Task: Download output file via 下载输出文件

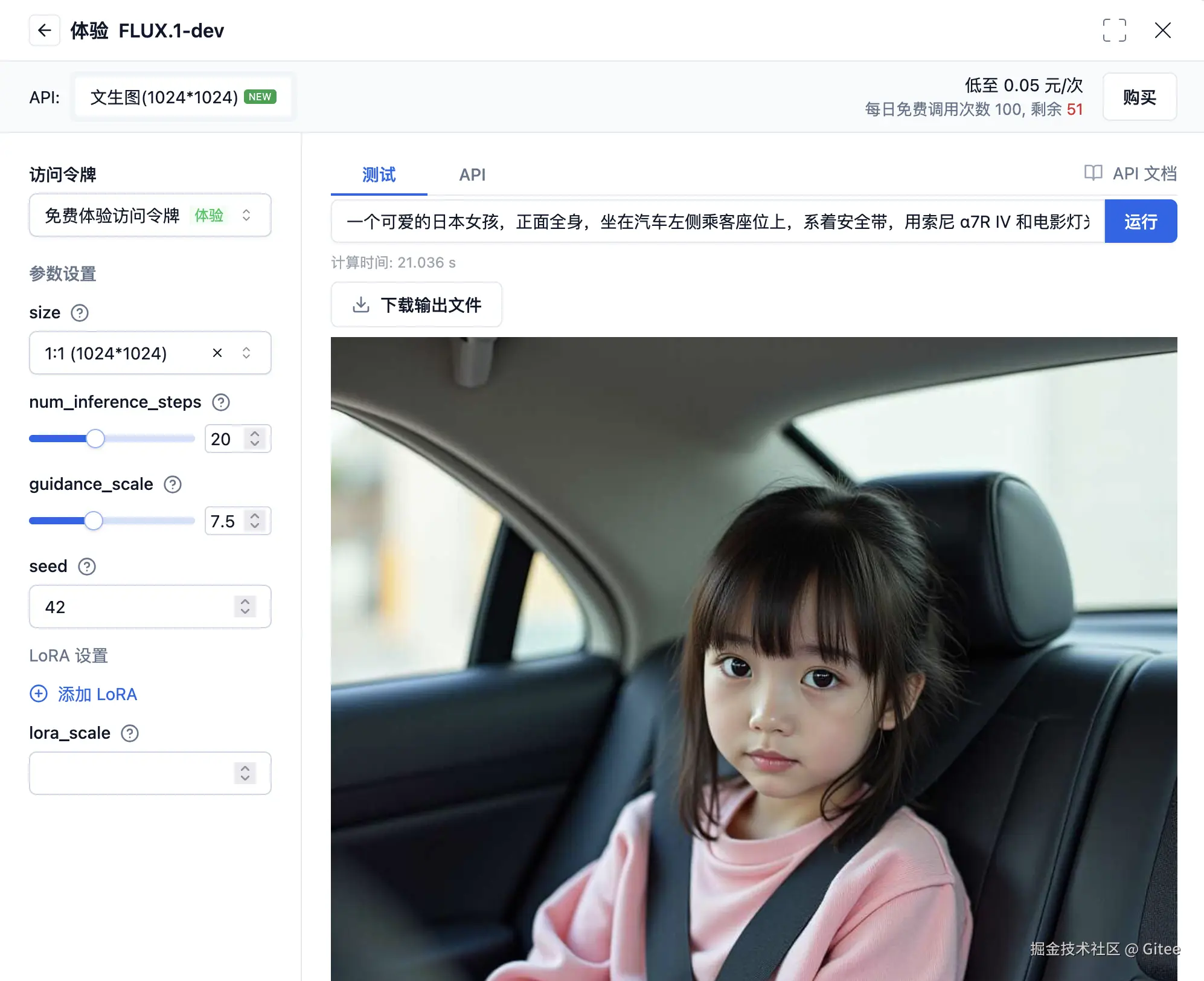Action: click(x=417, y=305)
